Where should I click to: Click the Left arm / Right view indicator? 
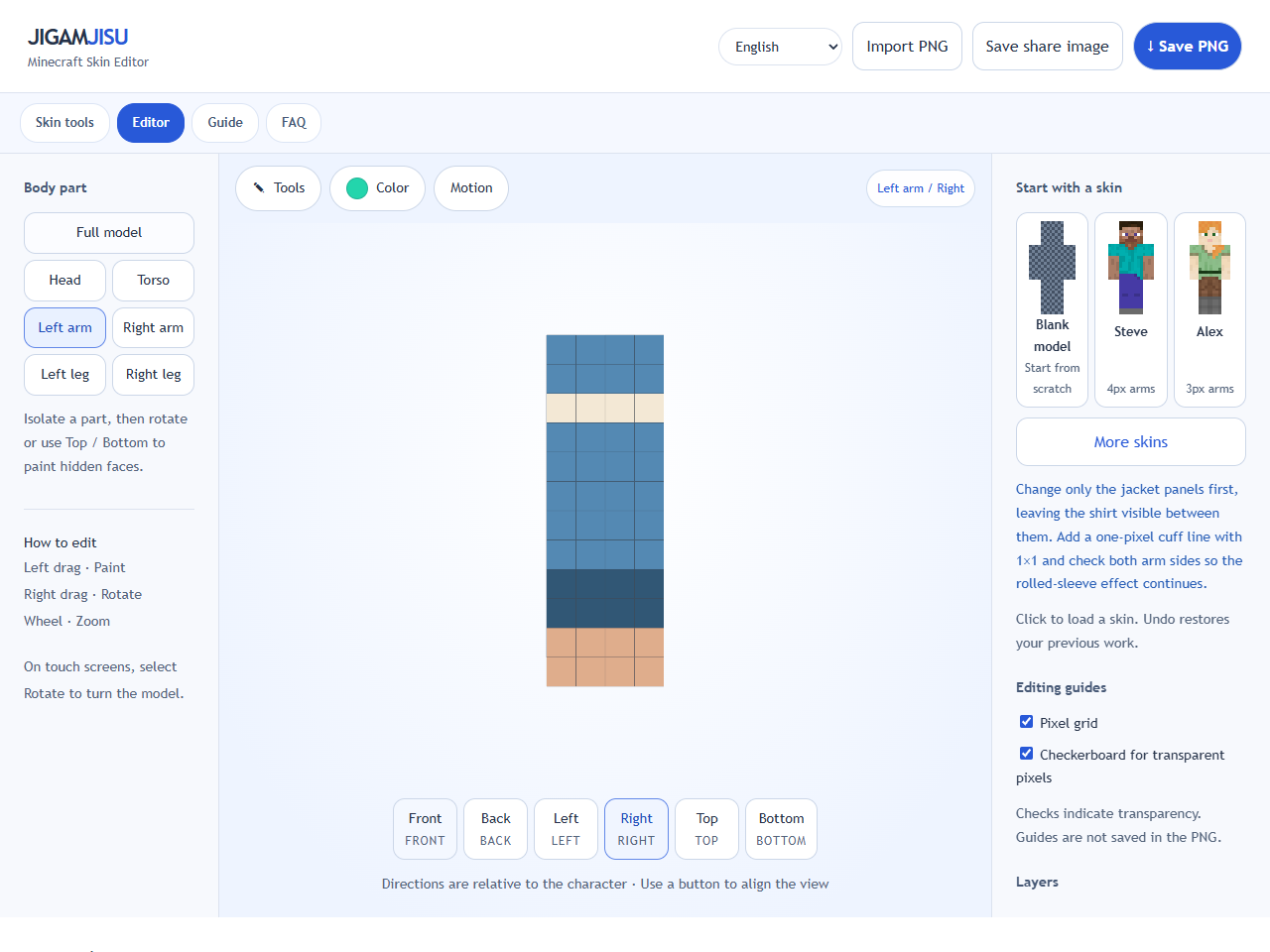[921, 188]
